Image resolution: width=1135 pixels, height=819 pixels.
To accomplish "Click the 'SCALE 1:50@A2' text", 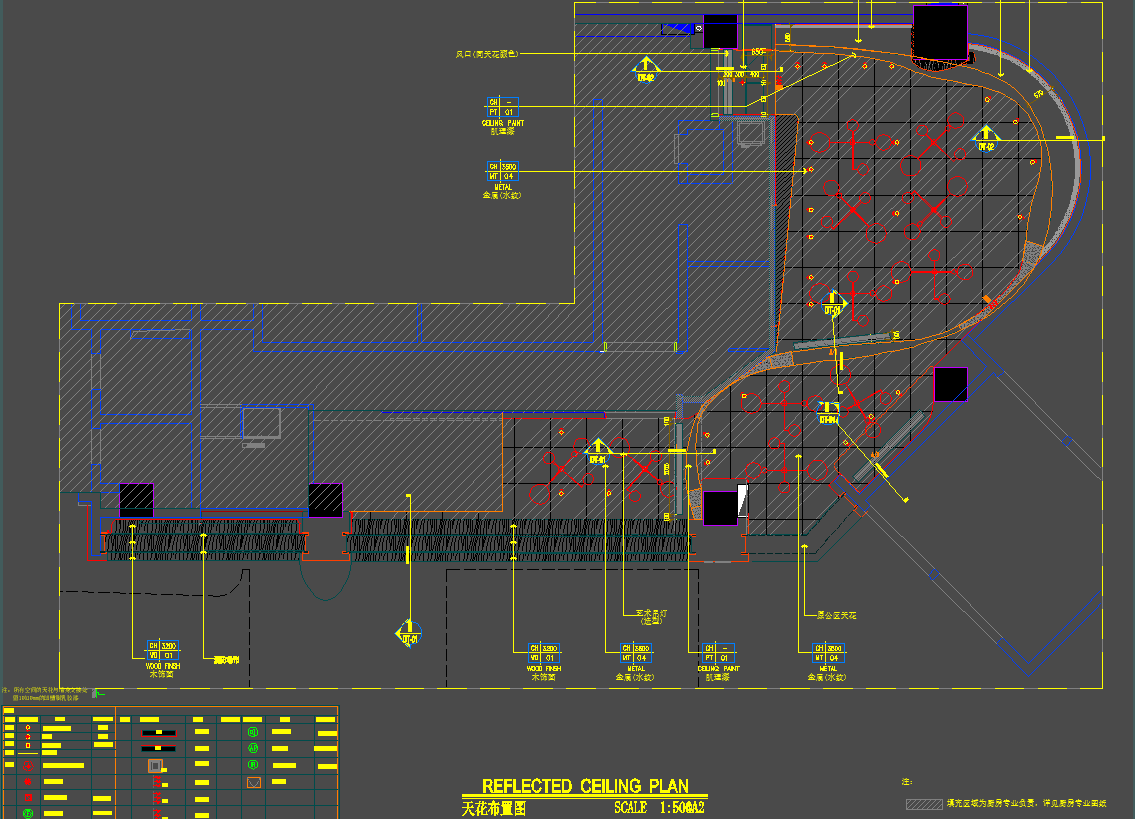I will (659, 807).
